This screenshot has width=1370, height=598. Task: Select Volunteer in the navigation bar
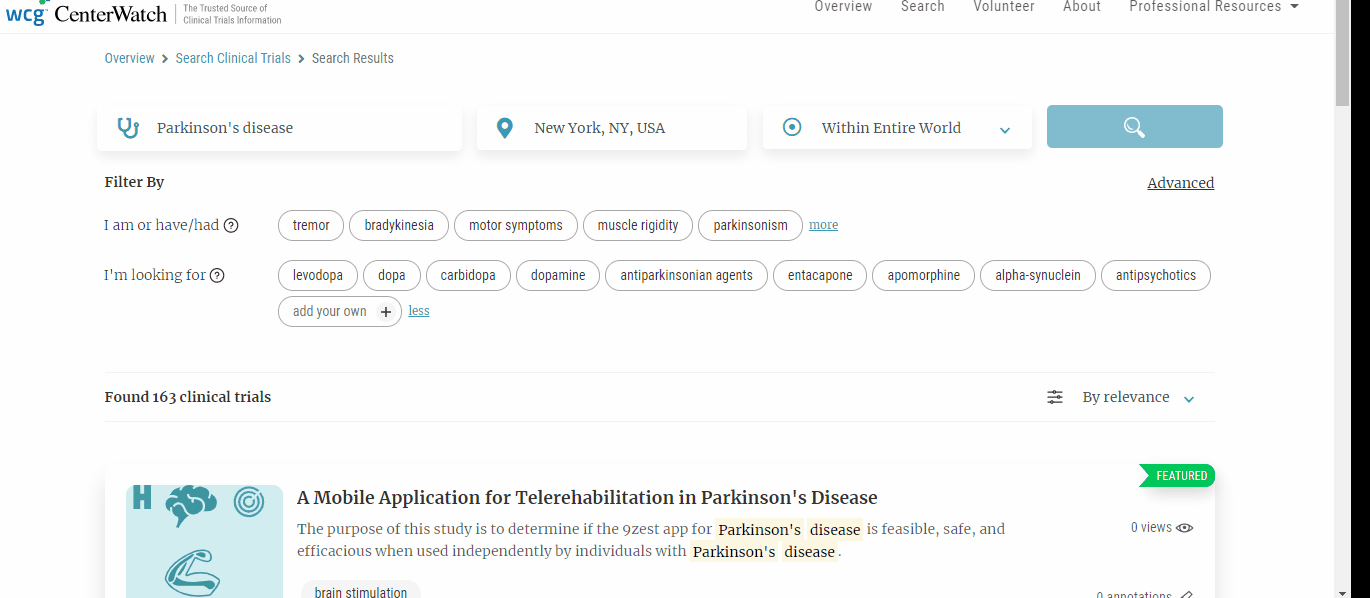1003,7
